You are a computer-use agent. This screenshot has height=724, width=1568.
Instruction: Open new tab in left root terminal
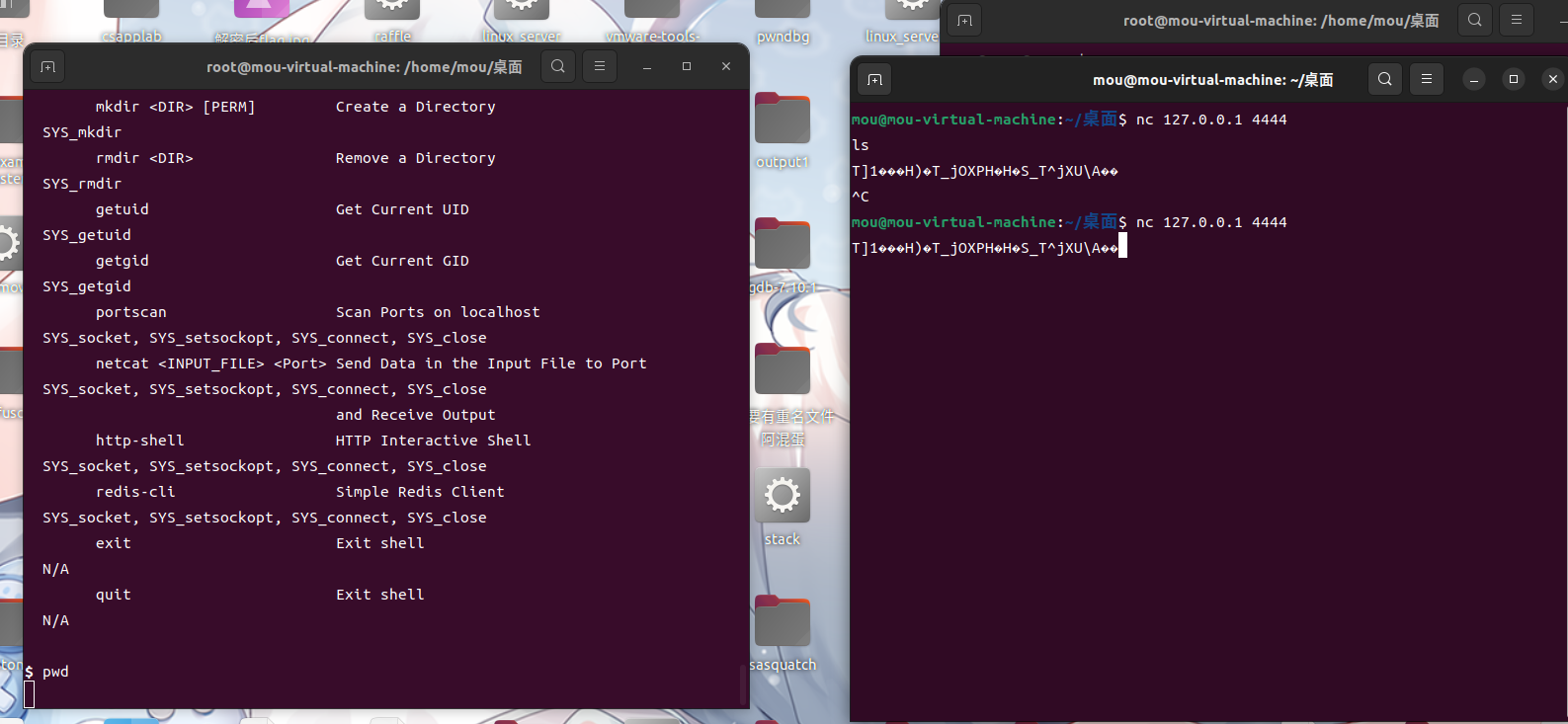pos(47,67)
